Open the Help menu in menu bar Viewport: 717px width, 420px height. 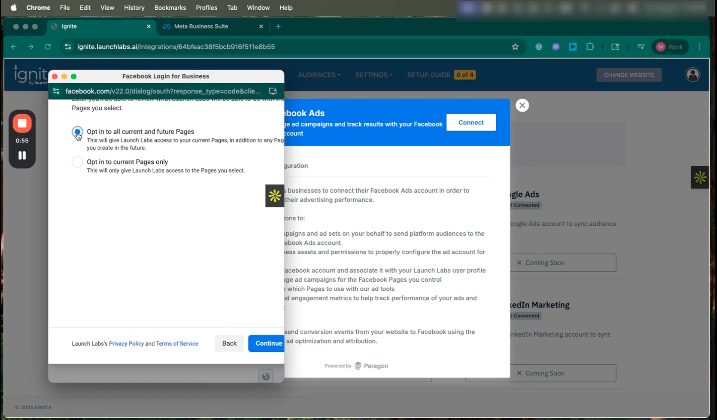(x=286, y=8)
